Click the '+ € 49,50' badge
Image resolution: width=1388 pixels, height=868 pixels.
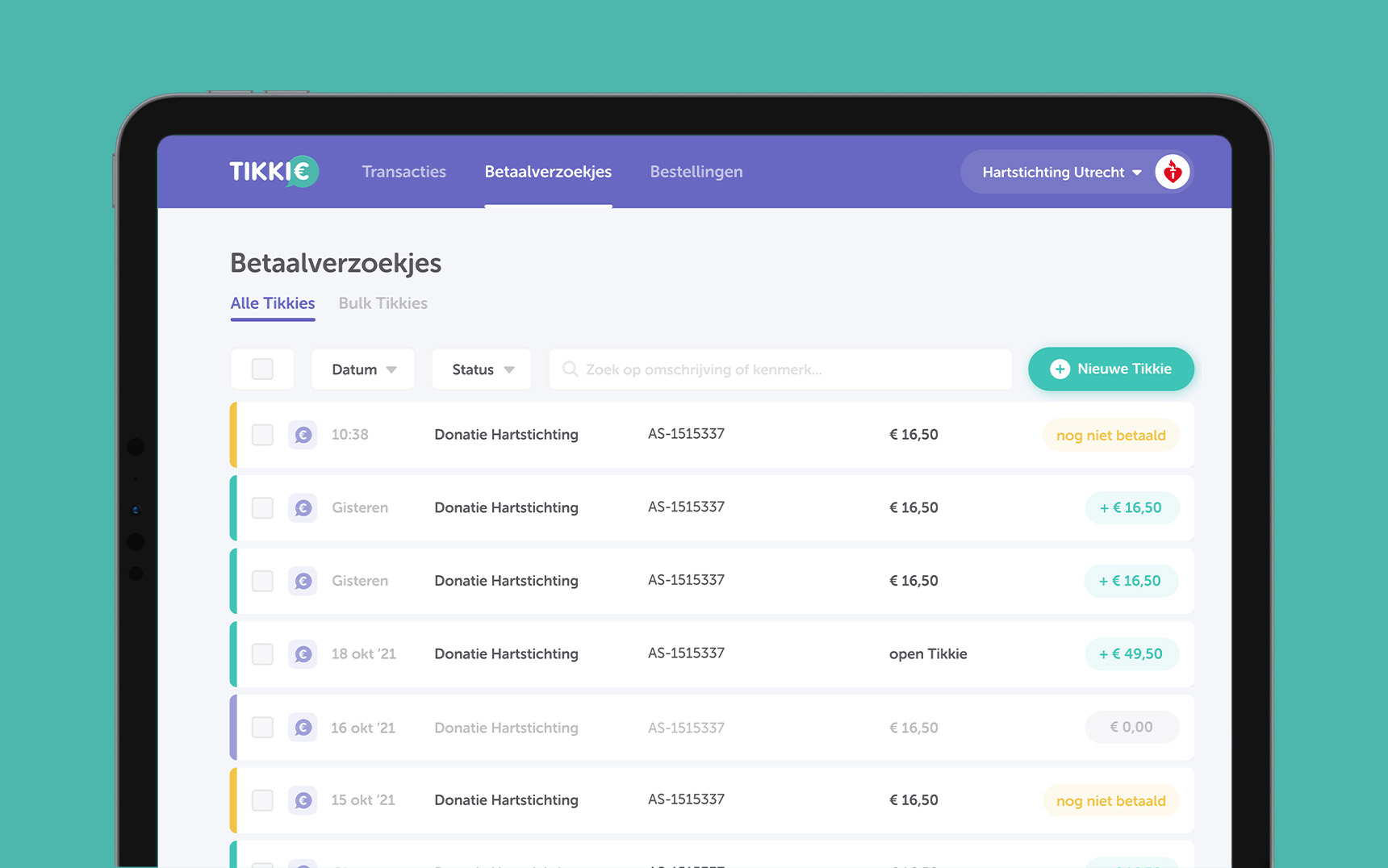coord(1131,654)
